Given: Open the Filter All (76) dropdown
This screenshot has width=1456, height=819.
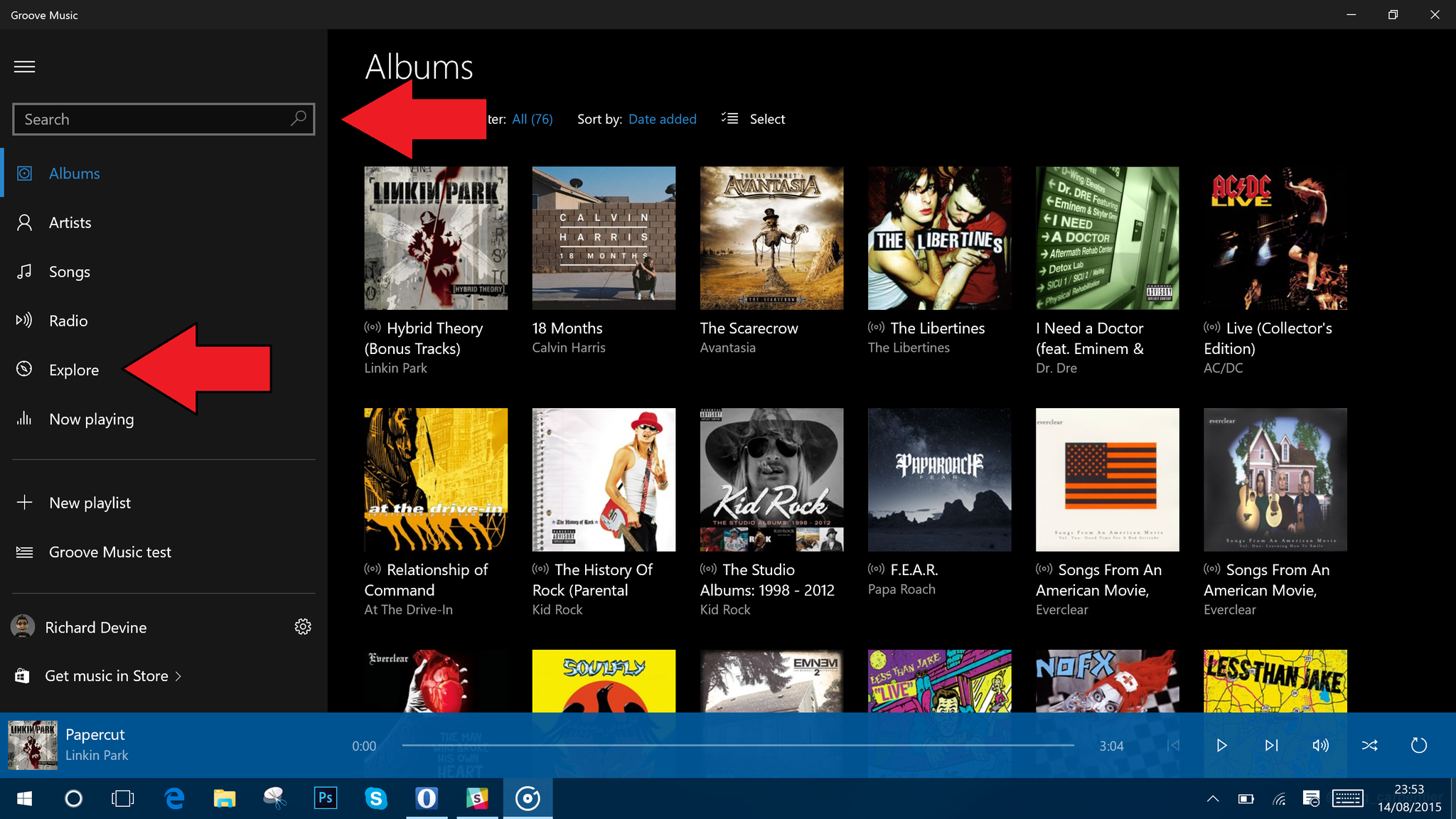Looking at the screenshot, I should pyautogui.click(x=532, y=119).
